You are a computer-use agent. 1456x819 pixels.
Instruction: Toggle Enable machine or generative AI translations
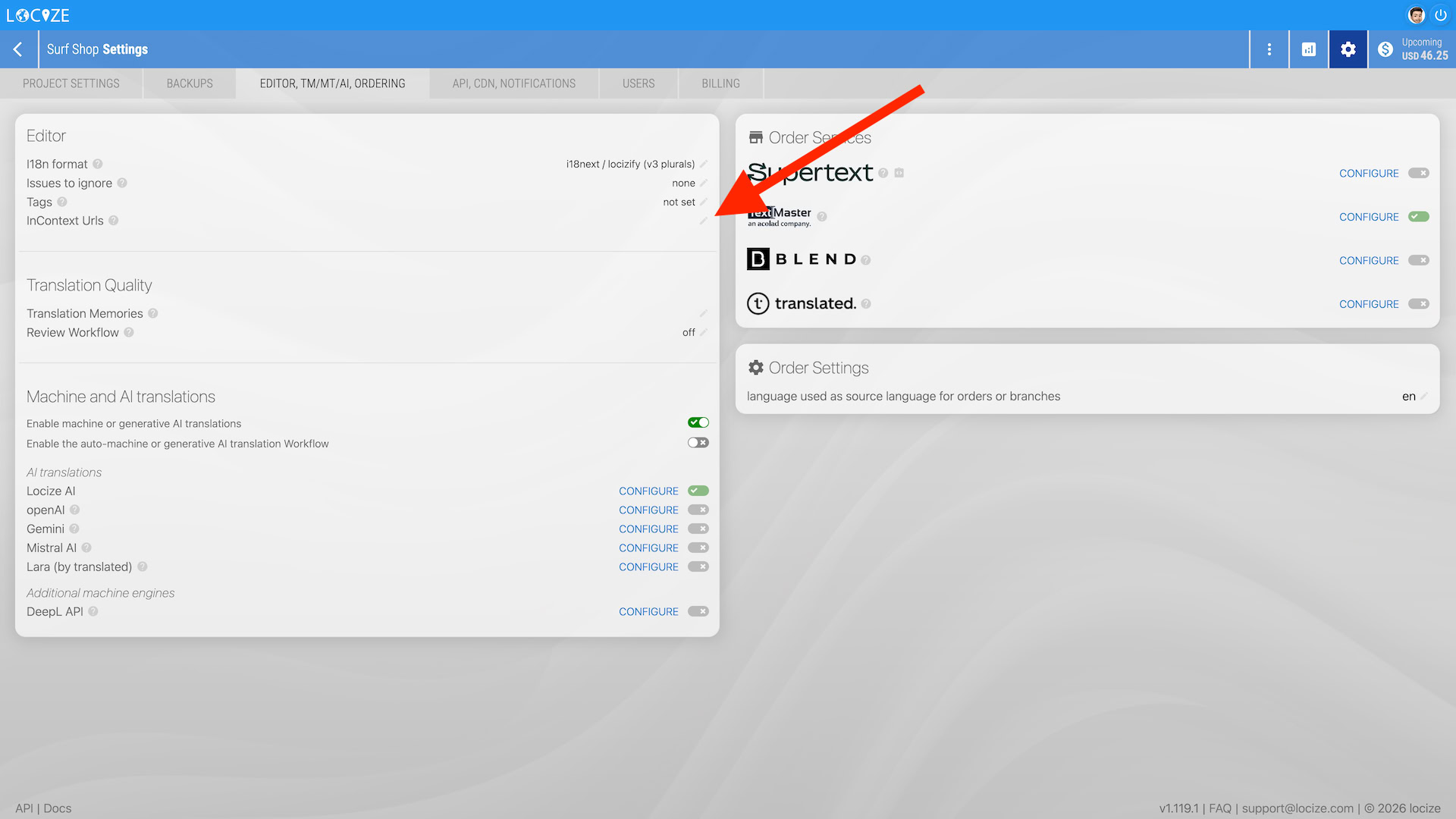point(698,423)
